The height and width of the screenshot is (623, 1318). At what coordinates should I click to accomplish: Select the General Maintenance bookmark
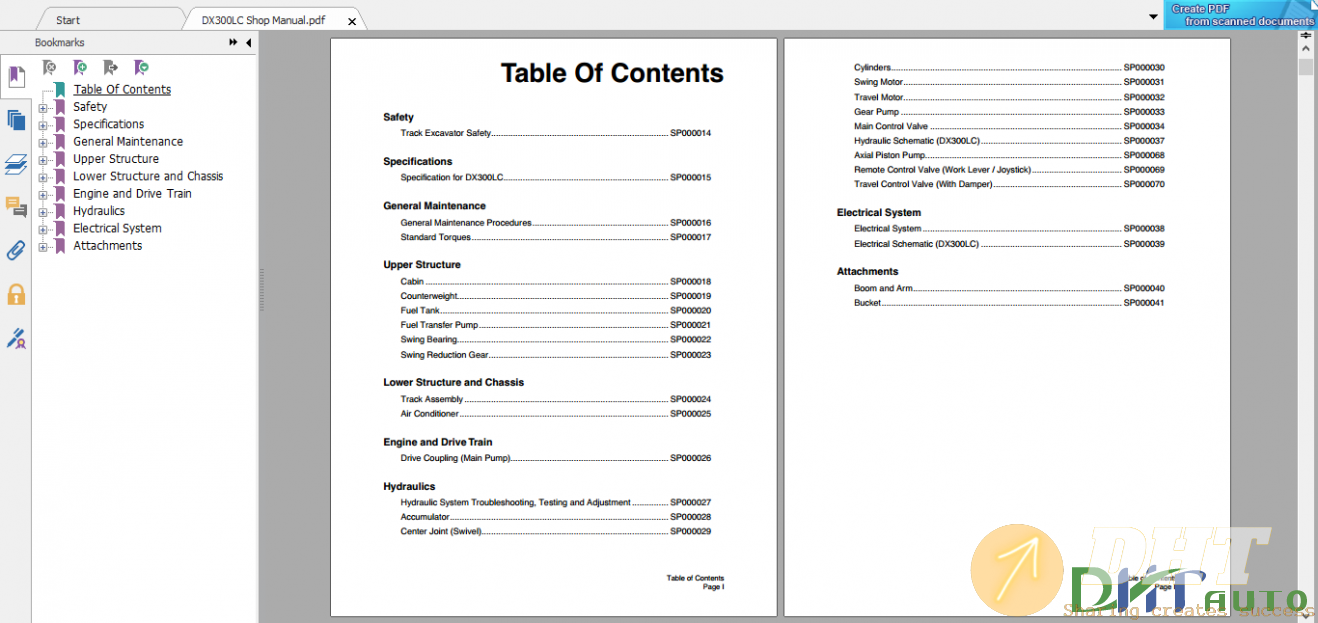[128, 142]
